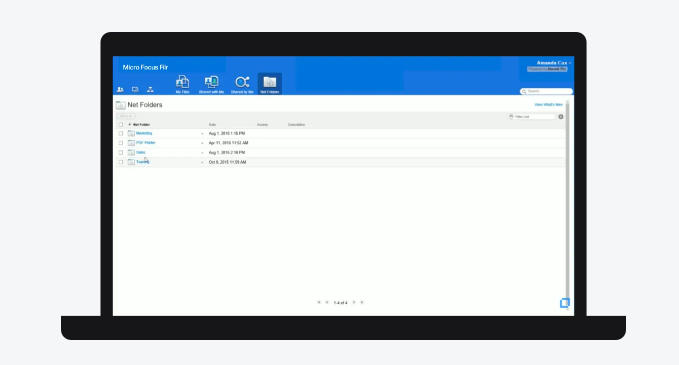679x365 pixels.
Task: Click the monitor icon in header
Action: pyautogui.click(x=135, y=90)
